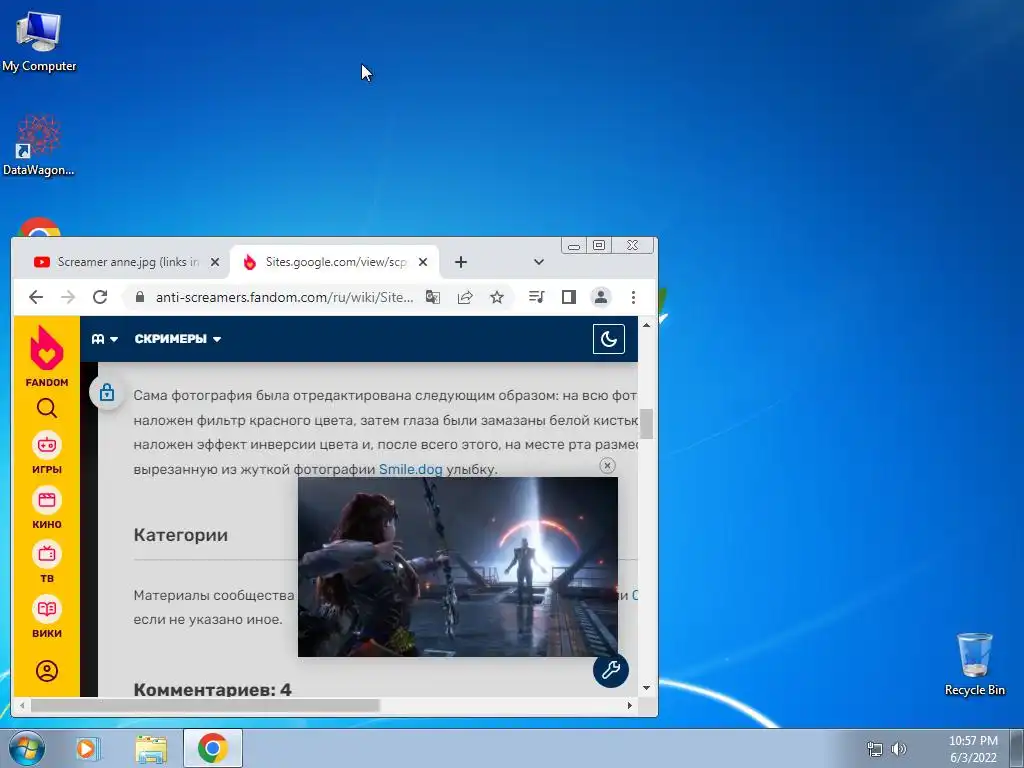Open the My Computer desktop icon

[x=39, y=40]
